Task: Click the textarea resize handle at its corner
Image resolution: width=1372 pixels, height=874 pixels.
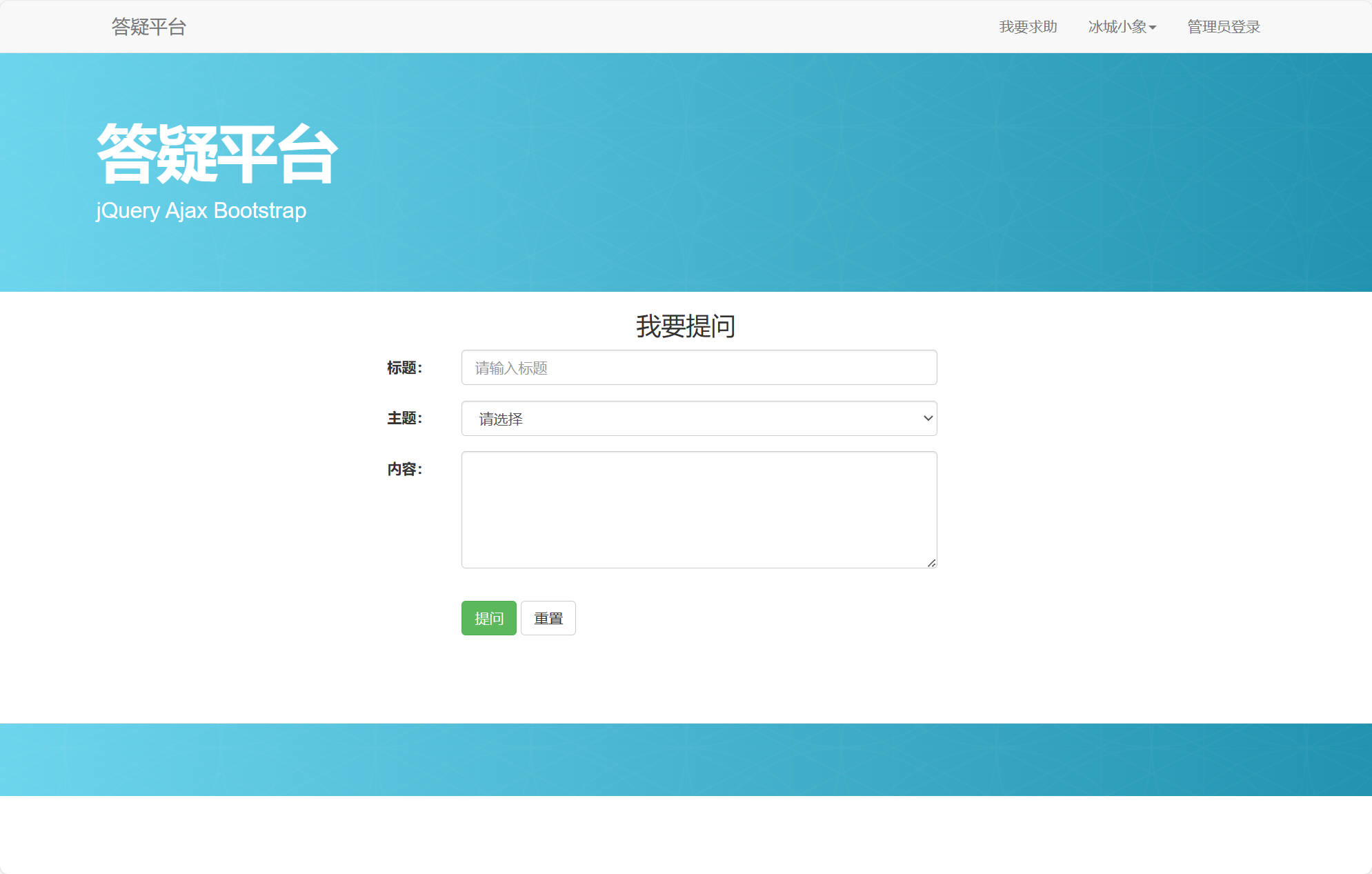Action: [x=932, y=562]
